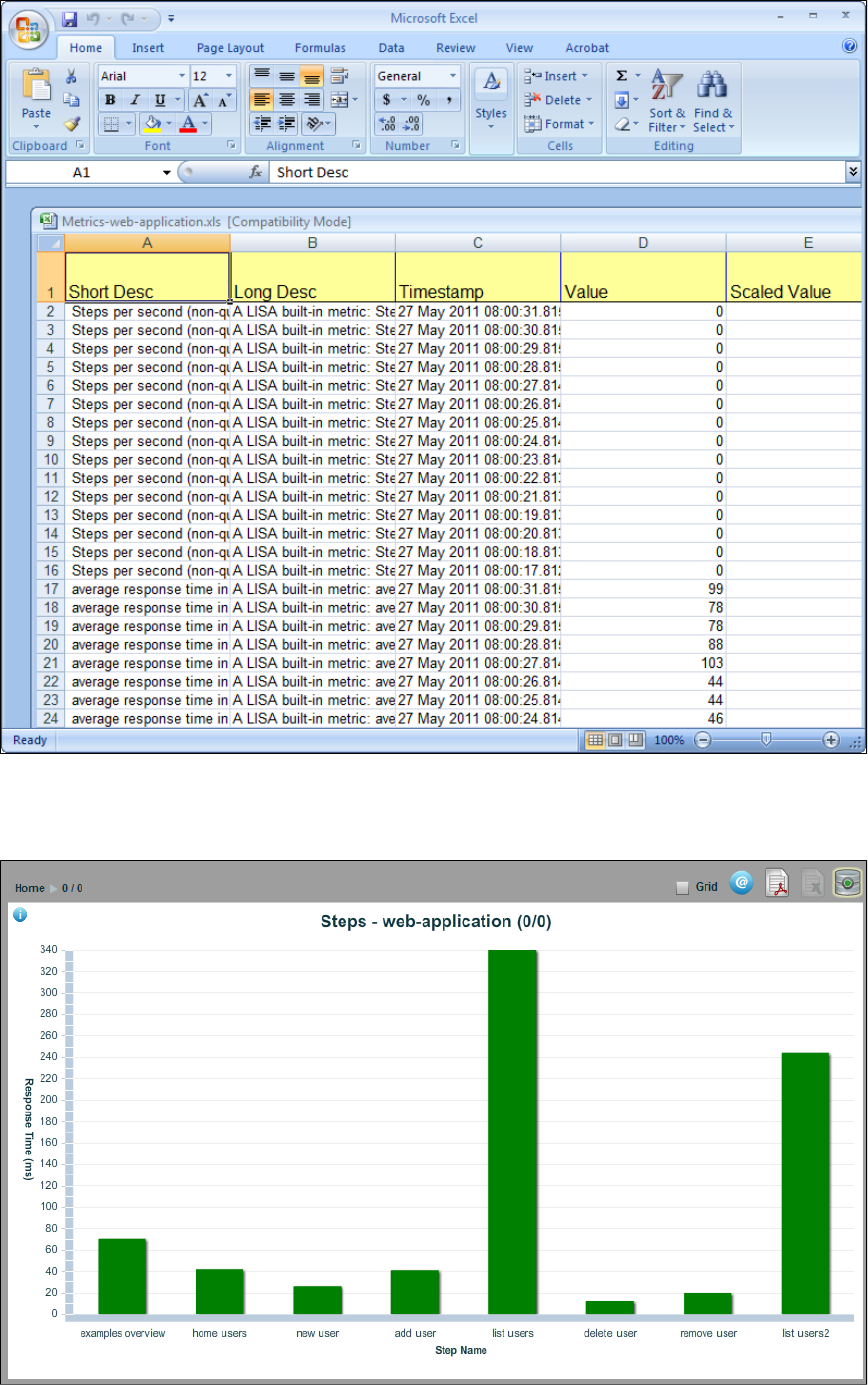The width and height of the screenshot is (868, 1385).
Task: Click the zoom in plus button
Action: coord(831,740)
